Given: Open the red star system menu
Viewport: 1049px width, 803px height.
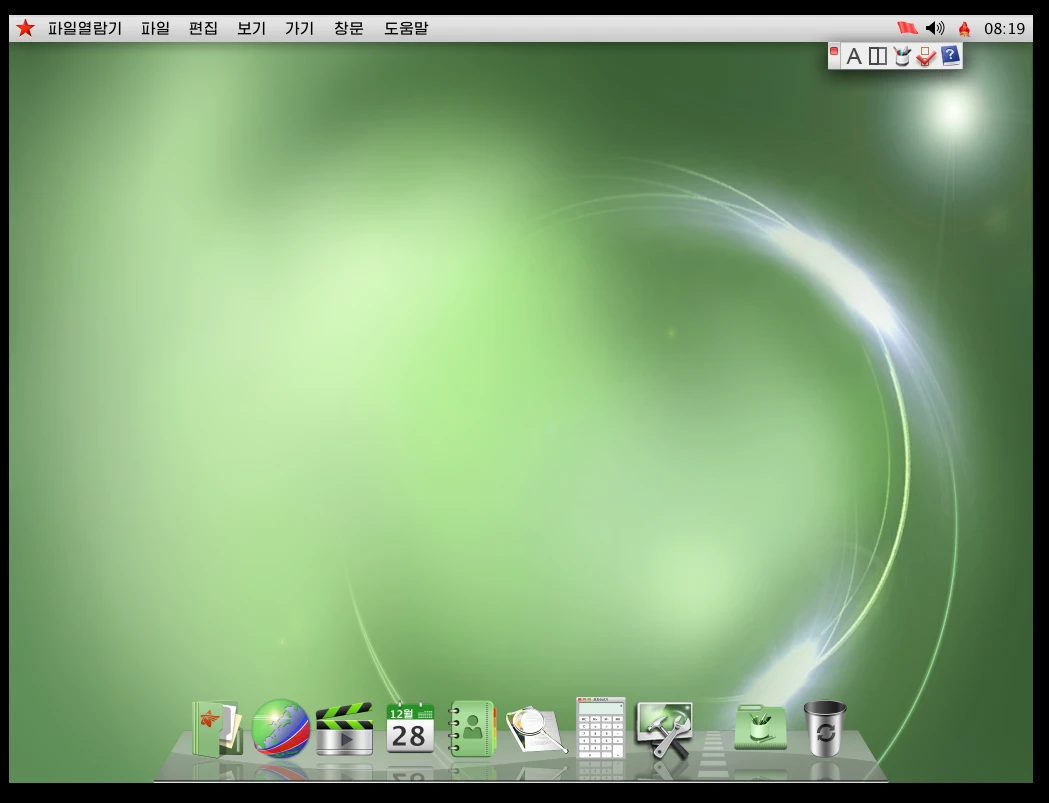Looking at the screenshot, I should (x=25, y=28).
